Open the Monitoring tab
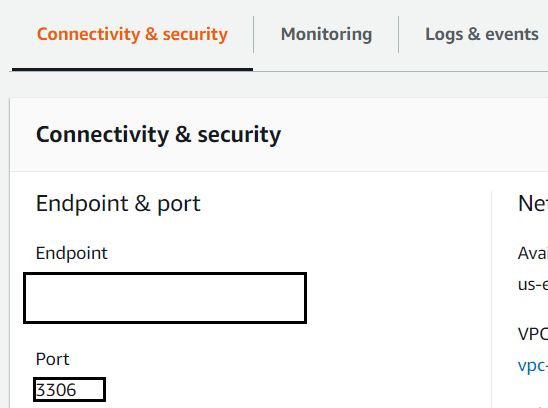Screen dimensions: 548x408 [326, 35]
